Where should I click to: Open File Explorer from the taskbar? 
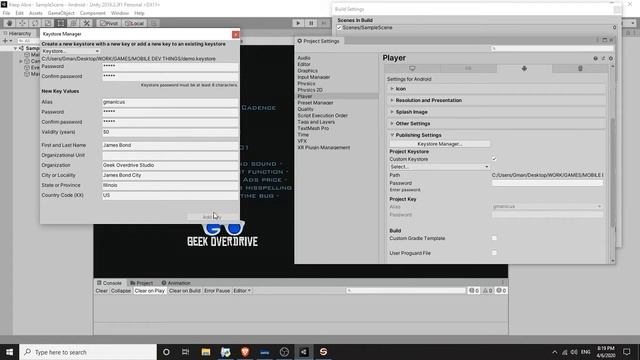pos(206,352)
